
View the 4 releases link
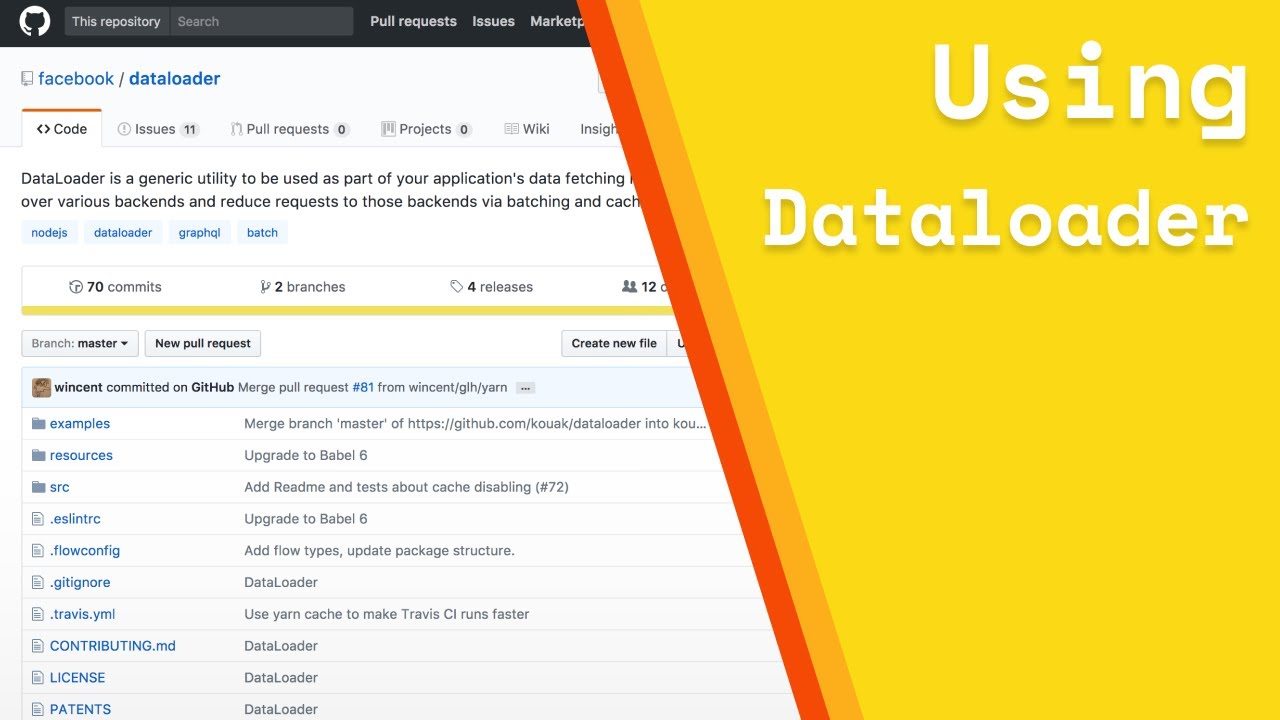(492, 287)
